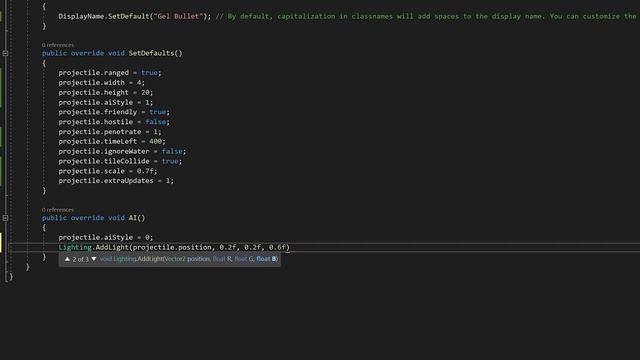Screen dimensions: 640x360
Task: Show next AddLight overload (down arrow)
Action: point(94,259)
